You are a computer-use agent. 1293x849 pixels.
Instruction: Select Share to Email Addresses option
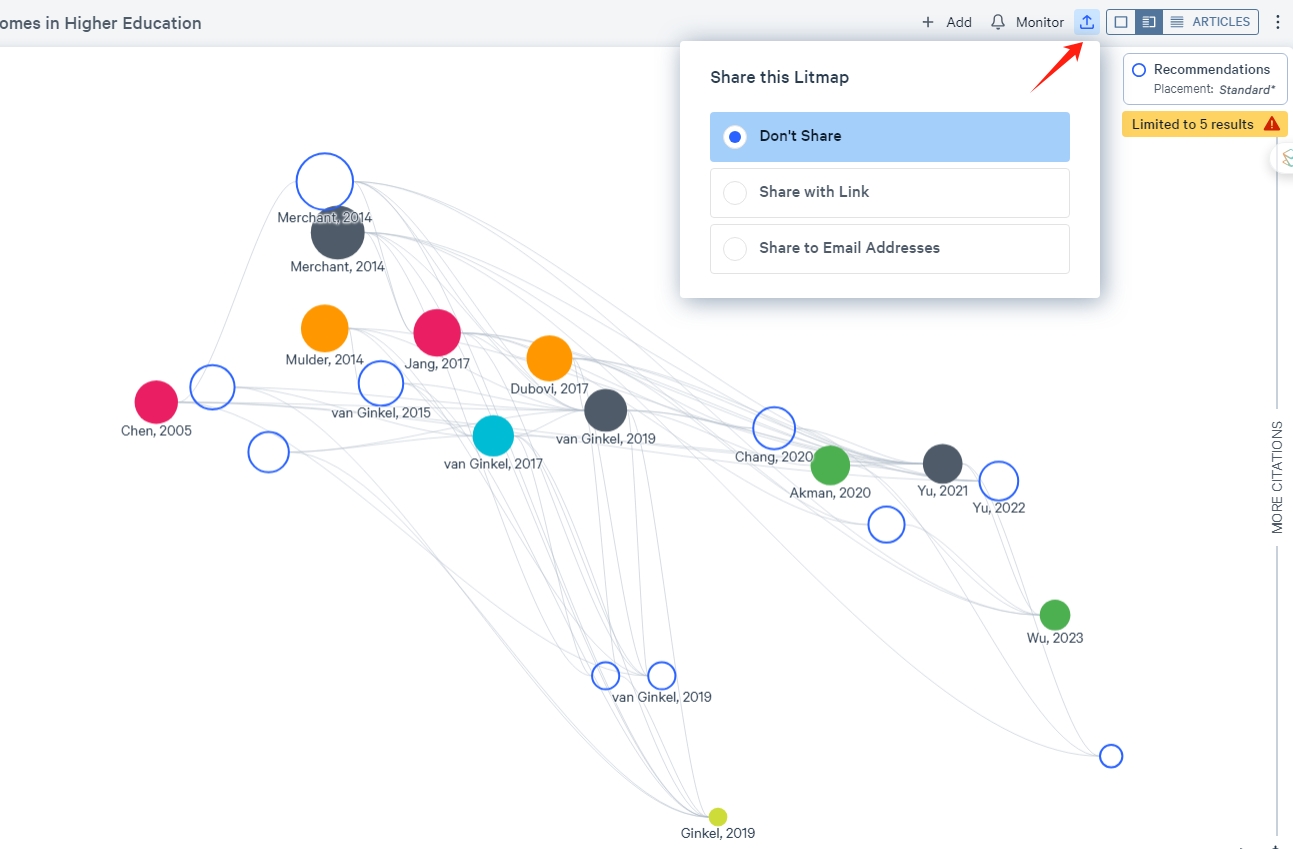[735, 249]
